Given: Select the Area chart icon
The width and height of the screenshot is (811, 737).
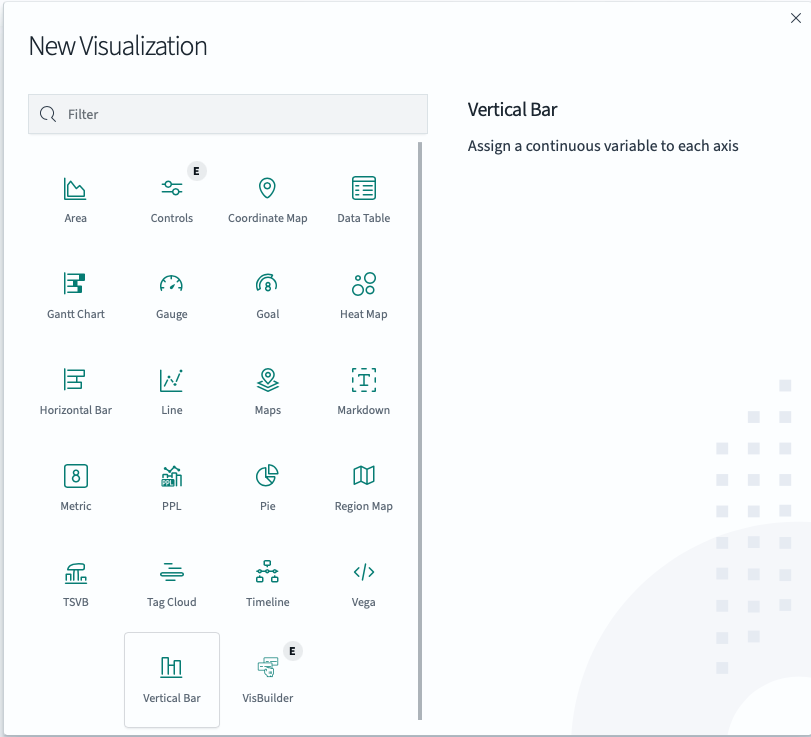Looking at the screenshot, I should (x=75, y=188).
